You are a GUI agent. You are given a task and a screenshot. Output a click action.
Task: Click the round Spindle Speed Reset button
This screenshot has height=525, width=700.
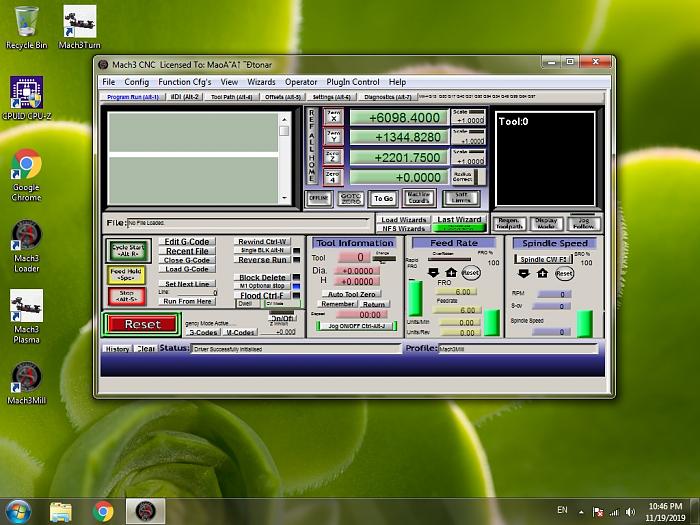(x=564, y=273)
